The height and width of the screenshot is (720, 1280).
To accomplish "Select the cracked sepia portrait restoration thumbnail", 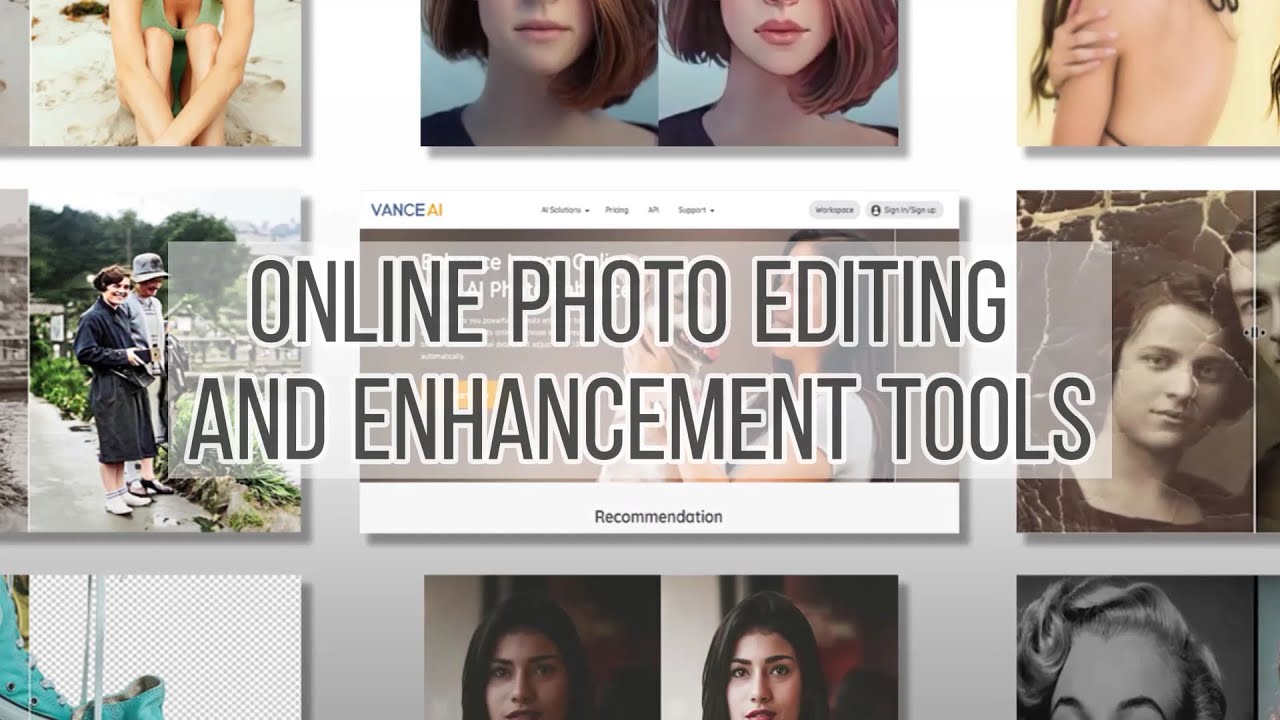I will point(1148,361).
